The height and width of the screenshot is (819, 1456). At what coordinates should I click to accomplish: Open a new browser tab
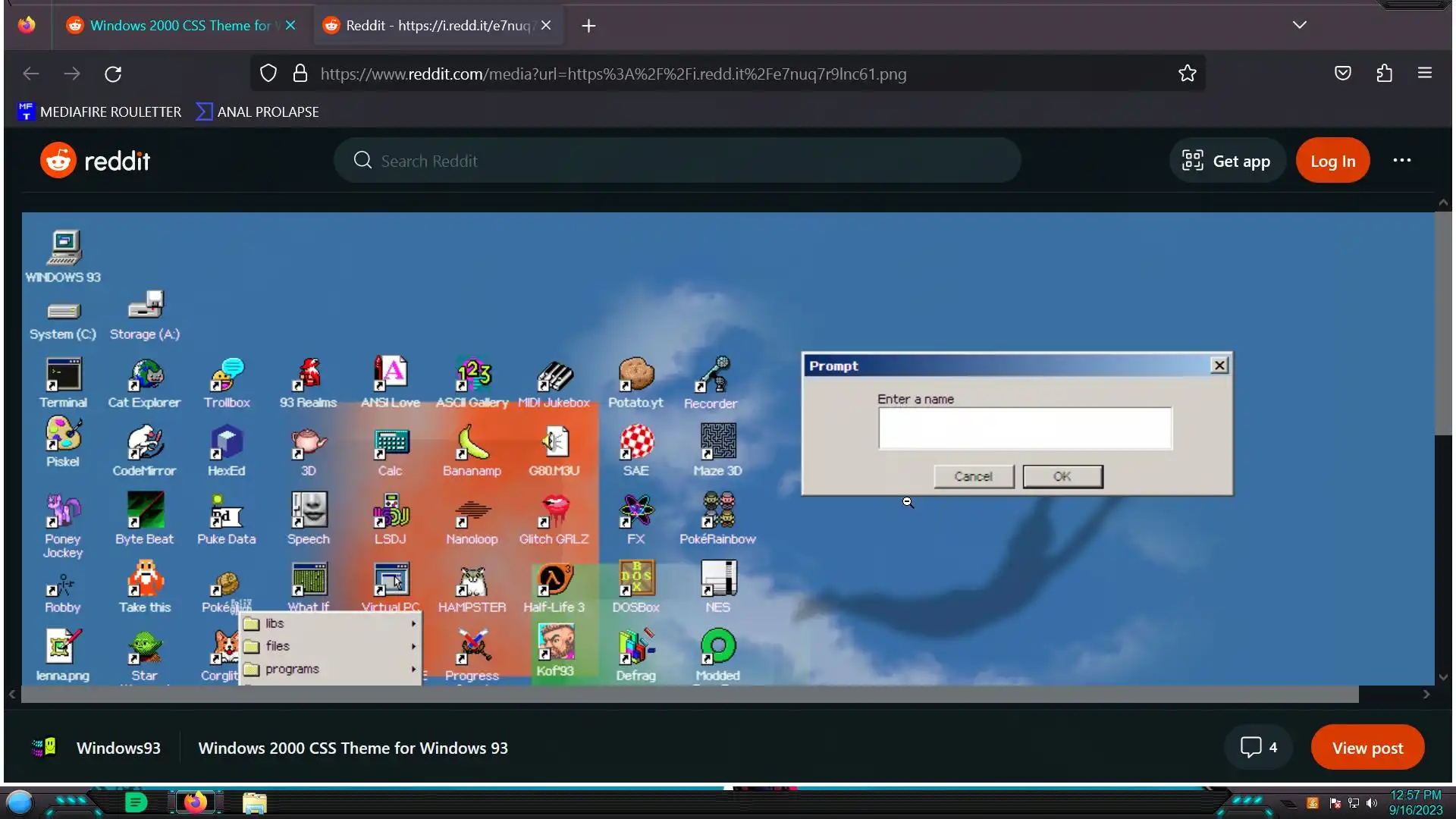point(588,26)
